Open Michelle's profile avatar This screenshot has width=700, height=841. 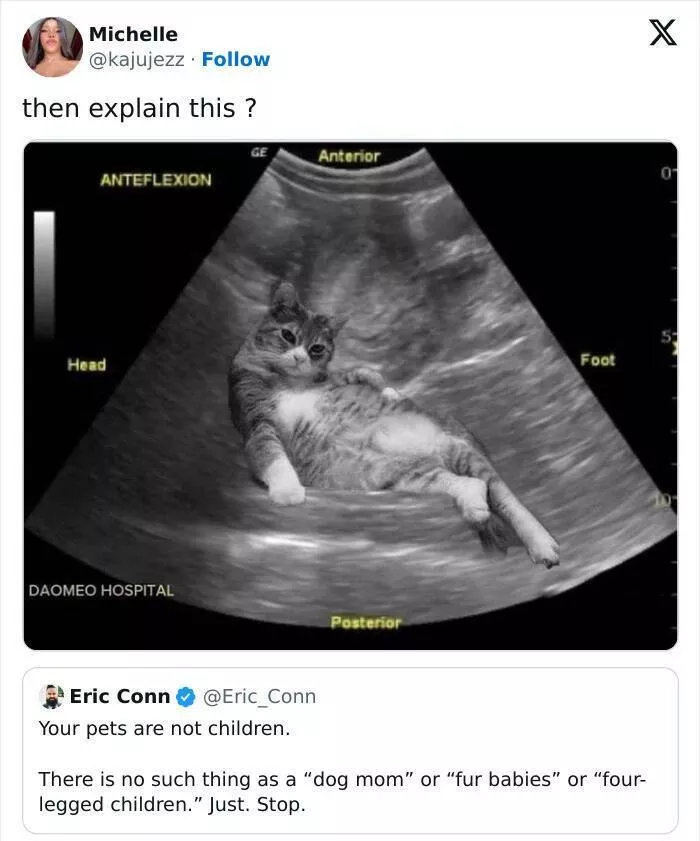coord(52,47)
